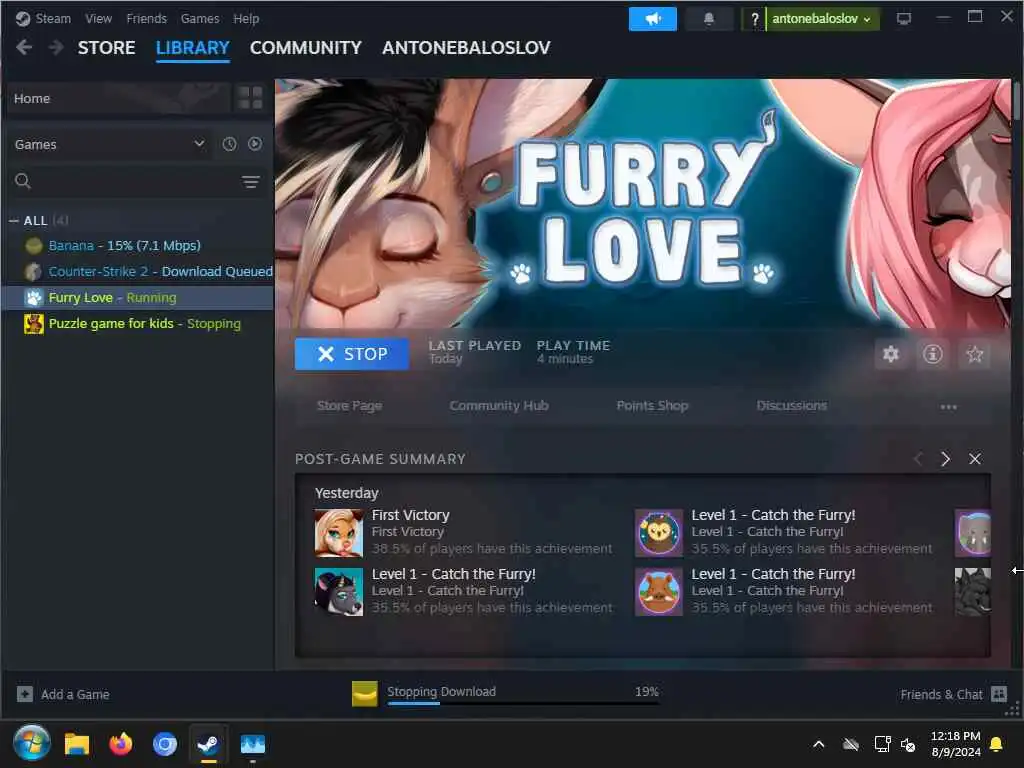Toggle show ready-to-play games filter

(x=255, y=144)
